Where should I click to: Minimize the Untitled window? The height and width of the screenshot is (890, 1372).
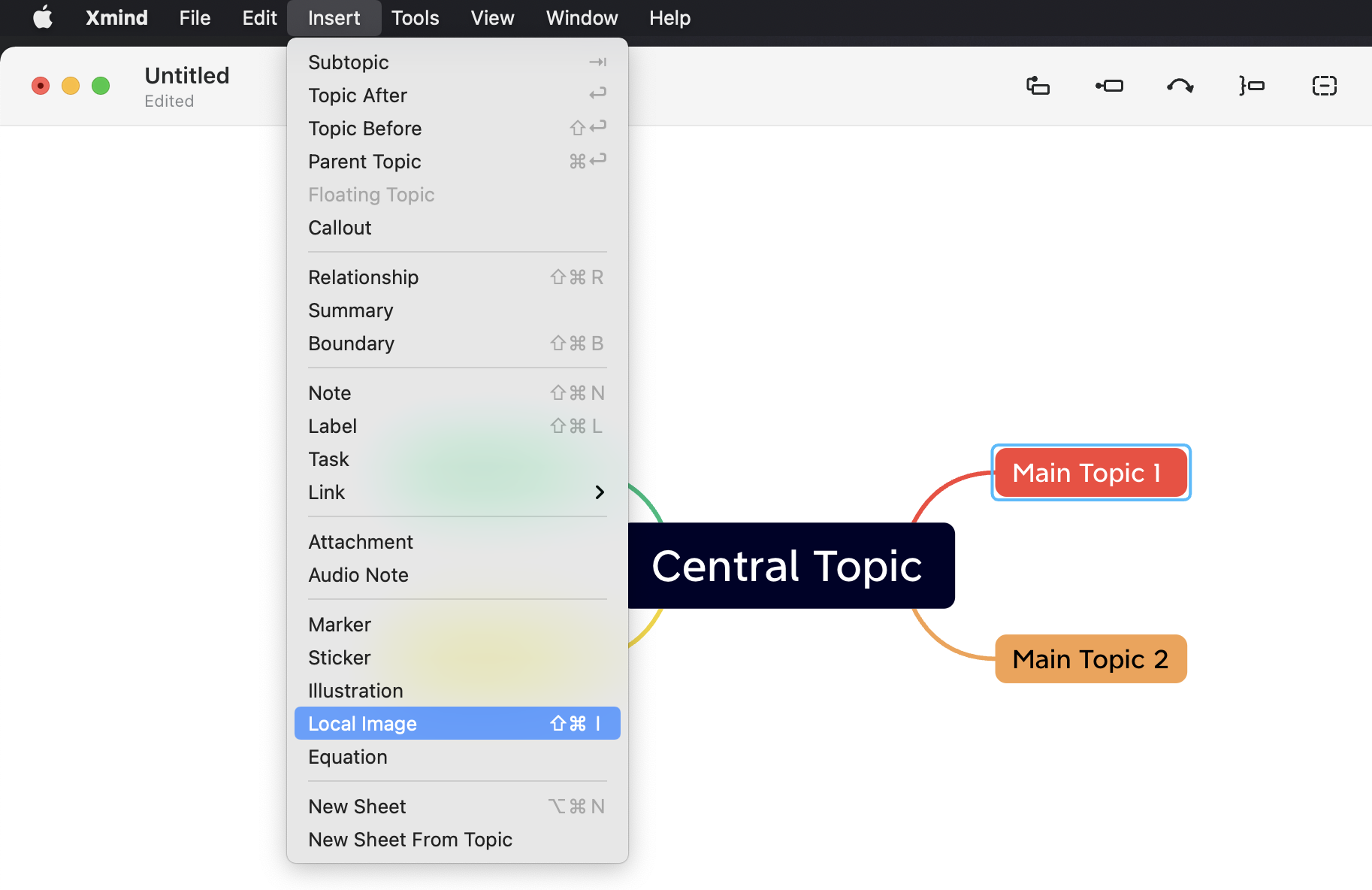pos(71,86)
